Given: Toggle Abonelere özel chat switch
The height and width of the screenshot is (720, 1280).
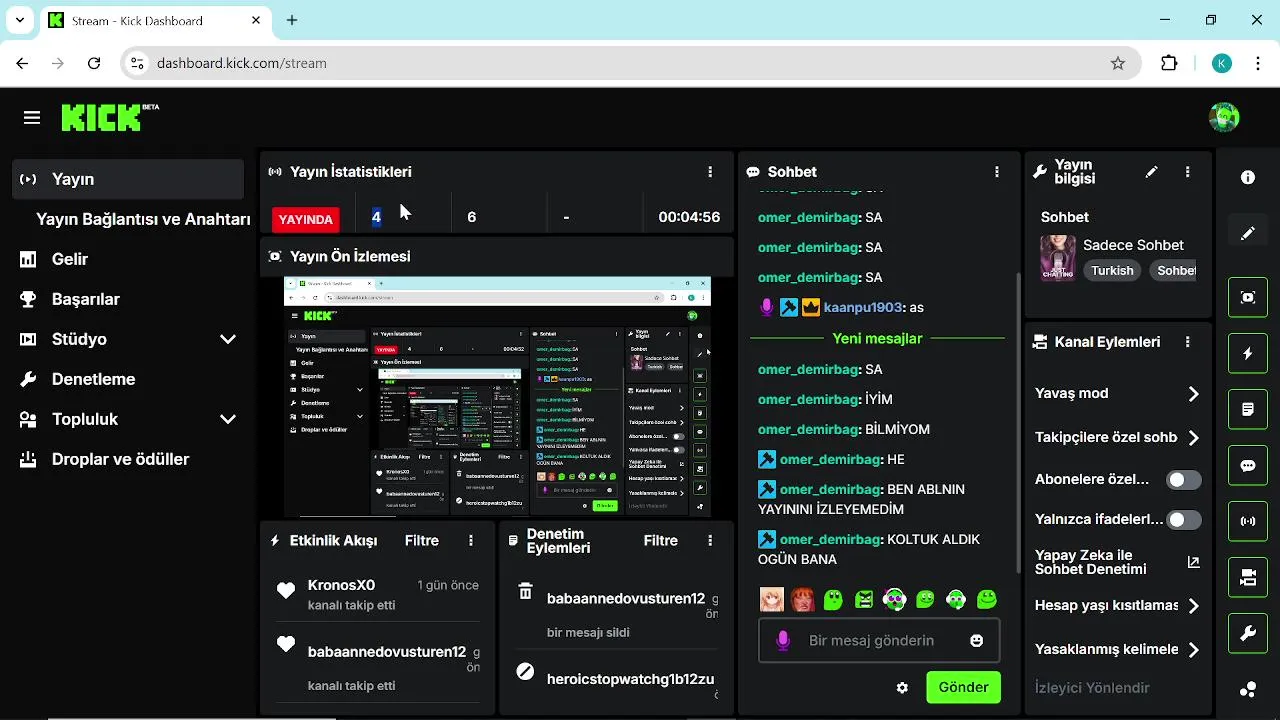Looking at the screenshot, I should pyautogui.click(x=1184, y=480).
